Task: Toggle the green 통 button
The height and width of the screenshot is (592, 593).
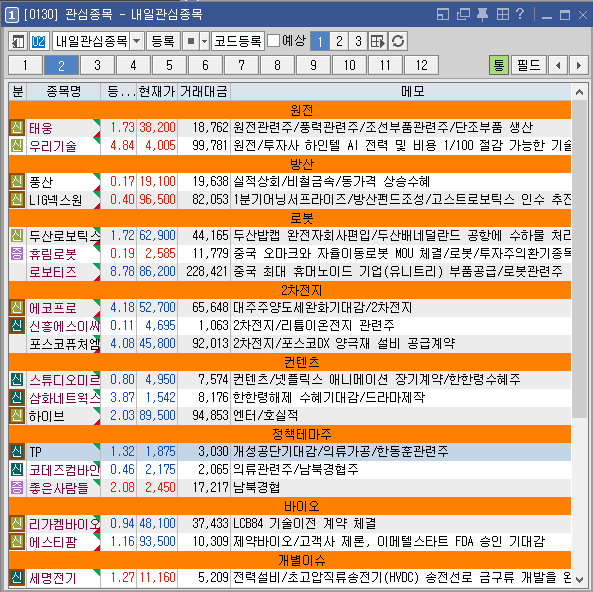Action: coord(498,65)
